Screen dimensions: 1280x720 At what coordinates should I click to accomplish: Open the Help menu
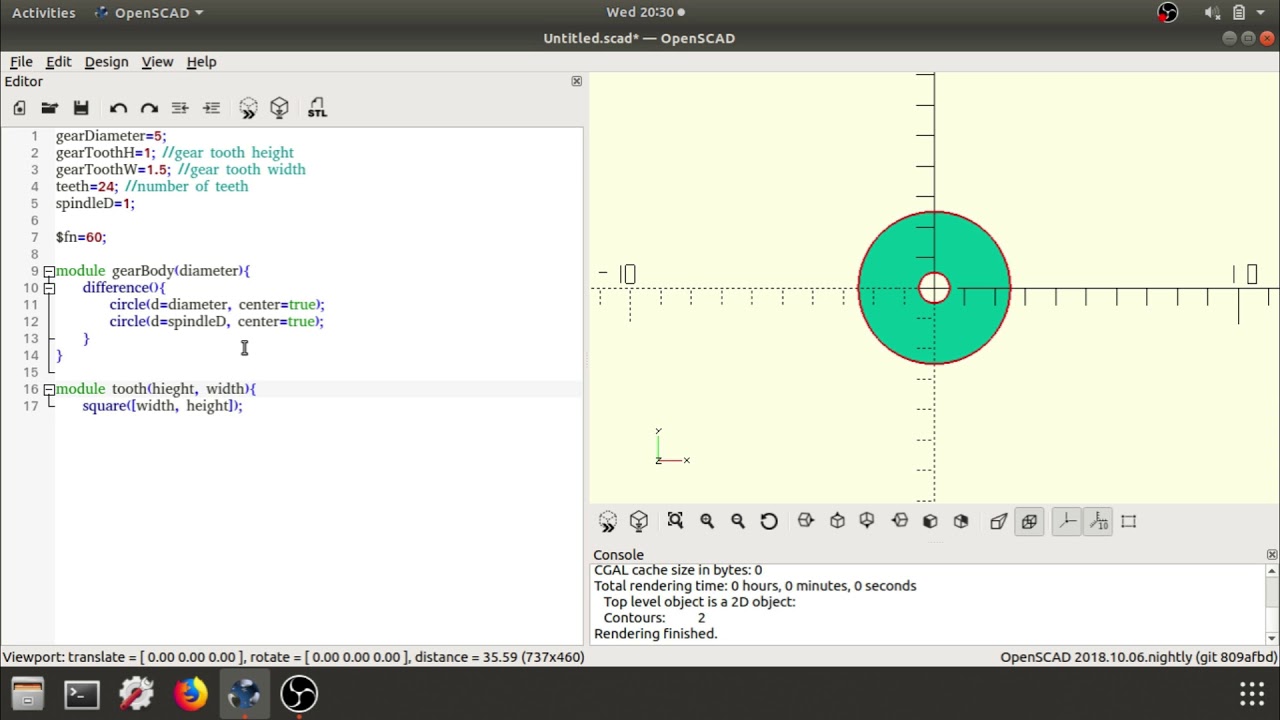point(201,62)
